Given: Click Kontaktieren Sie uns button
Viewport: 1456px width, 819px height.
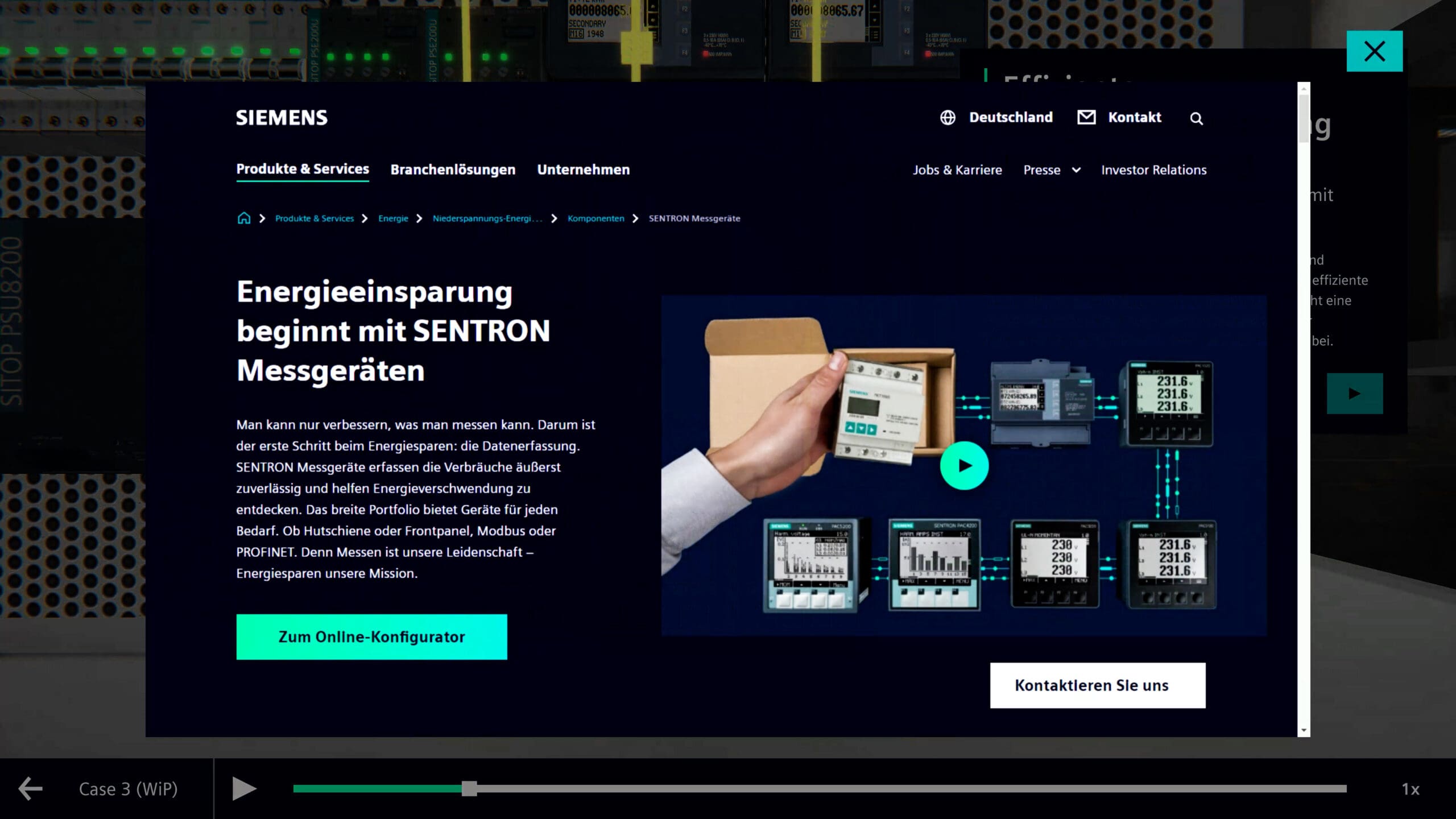Looking at the screenshot, I should [1092, 685].
